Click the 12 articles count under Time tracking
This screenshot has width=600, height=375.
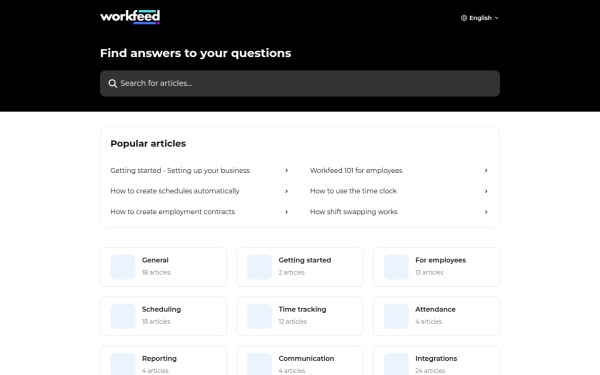click(293, 321)
